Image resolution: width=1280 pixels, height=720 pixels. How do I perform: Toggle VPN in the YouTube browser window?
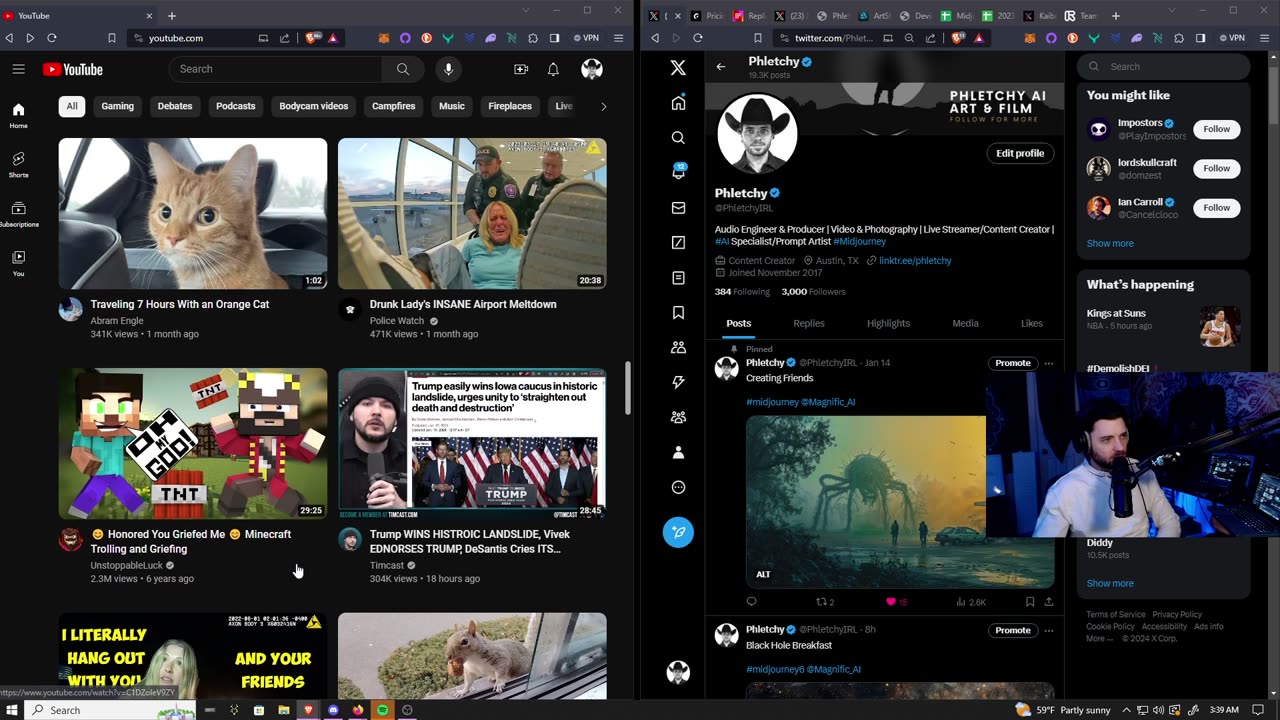(585, 38)
